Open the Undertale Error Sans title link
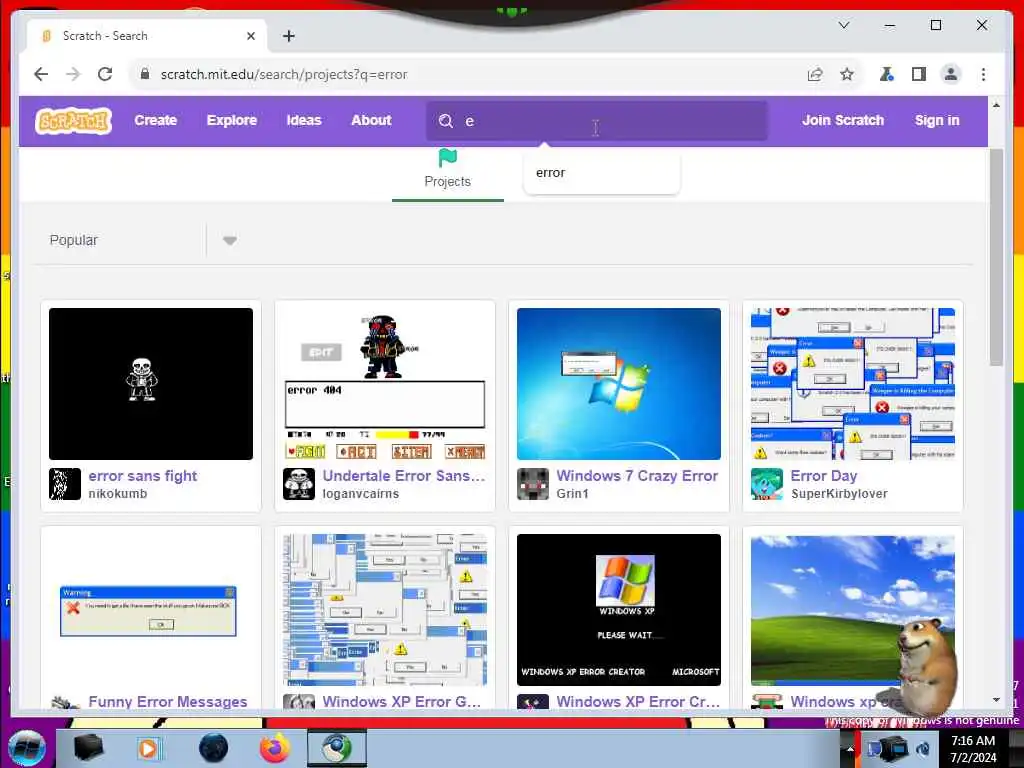Viewport: 1024px width, 768px height. point(404,475)
